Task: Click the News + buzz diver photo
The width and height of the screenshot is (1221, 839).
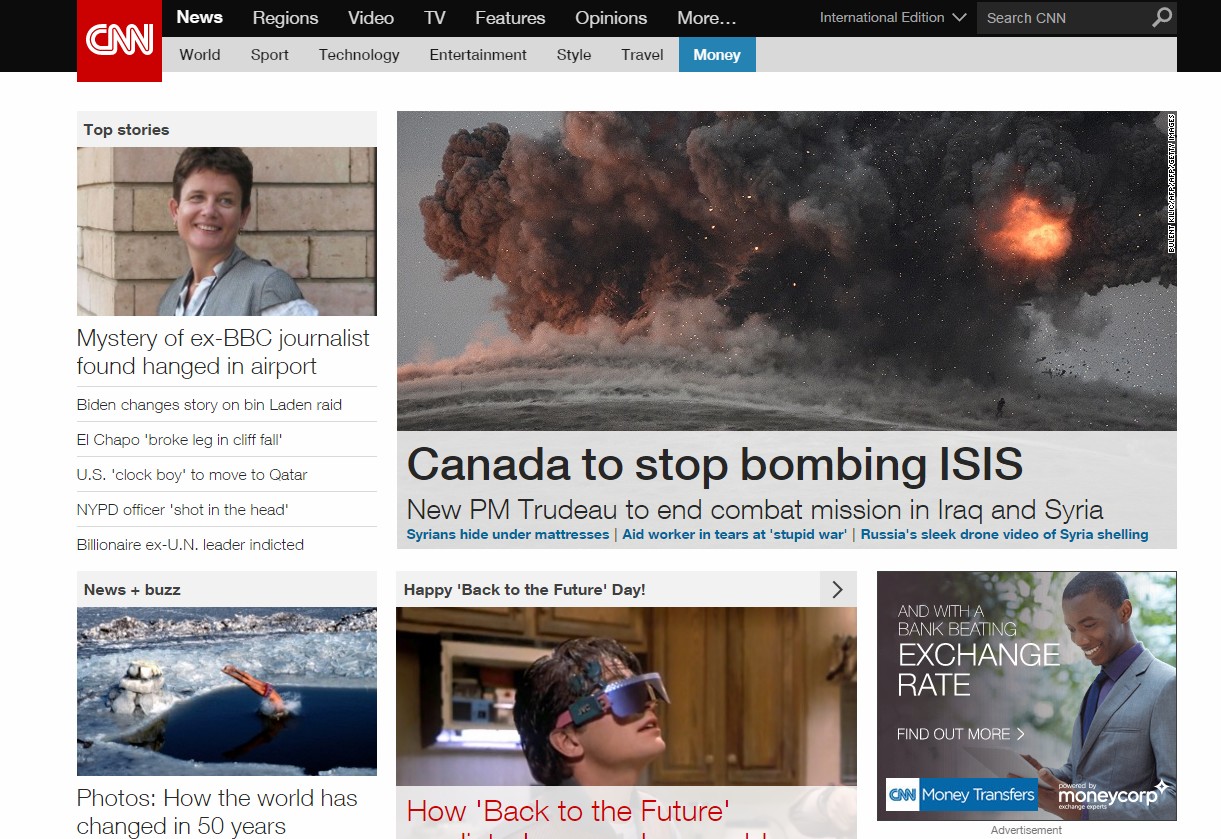Action: pyautogui.click(x=227, y=691)
